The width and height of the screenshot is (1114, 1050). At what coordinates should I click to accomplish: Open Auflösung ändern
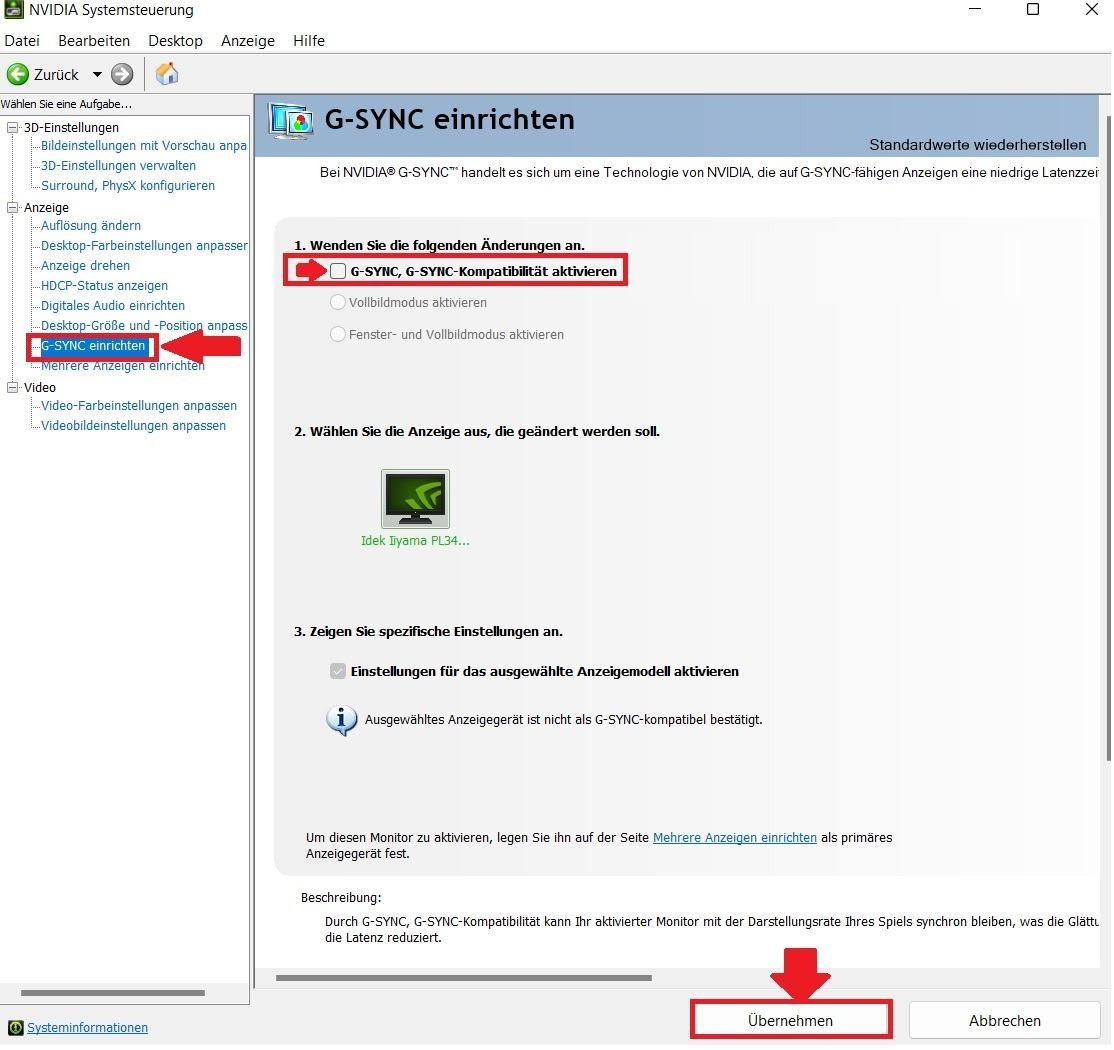tap(91, 225)
